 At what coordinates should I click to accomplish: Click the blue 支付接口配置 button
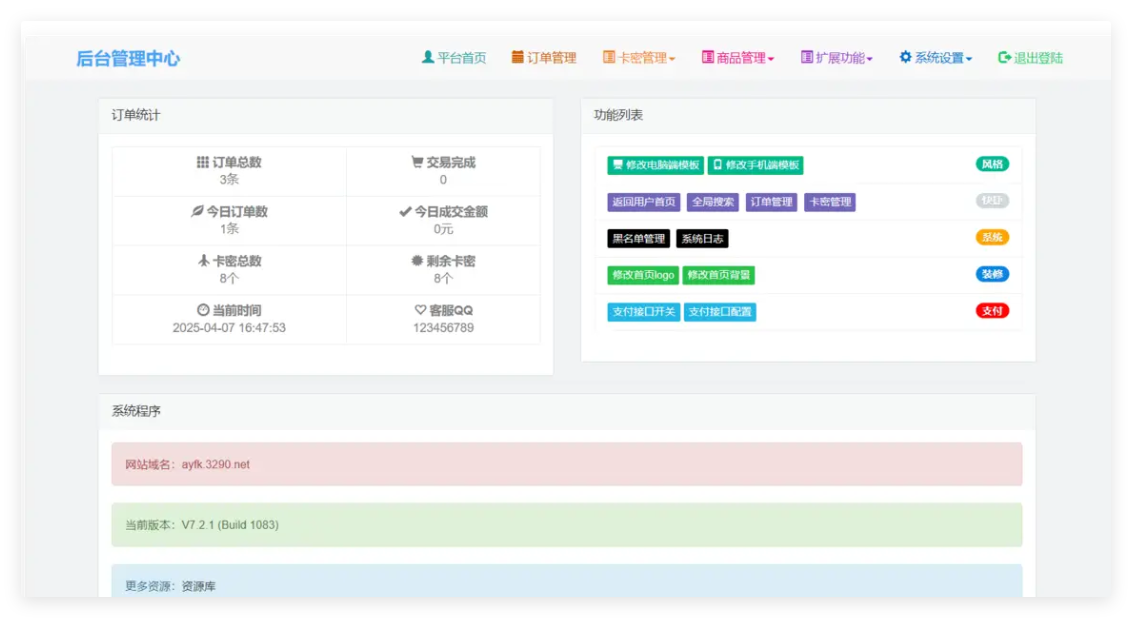click(x=720, y=312)
